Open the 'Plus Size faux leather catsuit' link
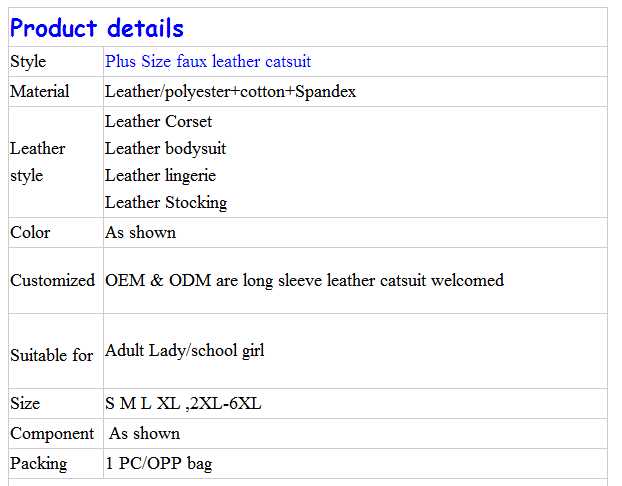Screen dimensions: 622x486 208,62
